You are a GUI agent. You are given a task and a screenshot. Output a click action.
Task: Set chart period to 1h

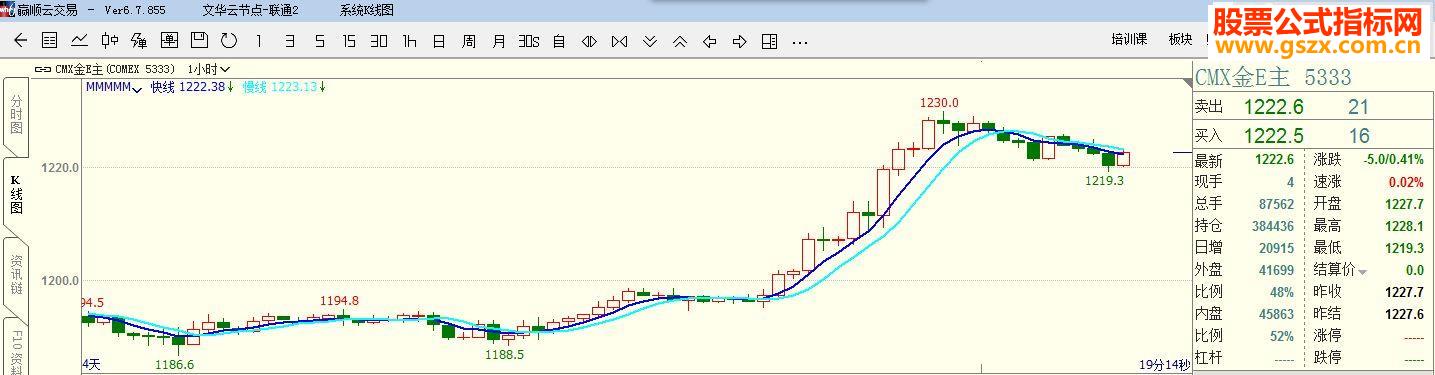point(409,41)
